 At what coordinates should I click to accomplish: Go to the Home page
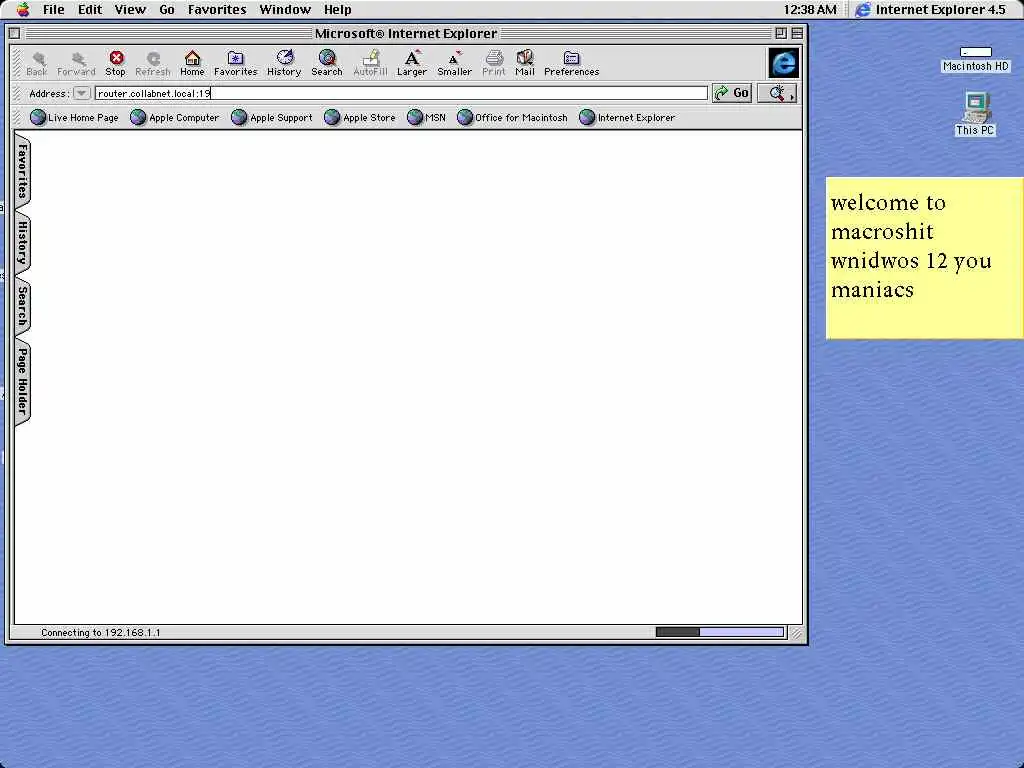[192, 63]
